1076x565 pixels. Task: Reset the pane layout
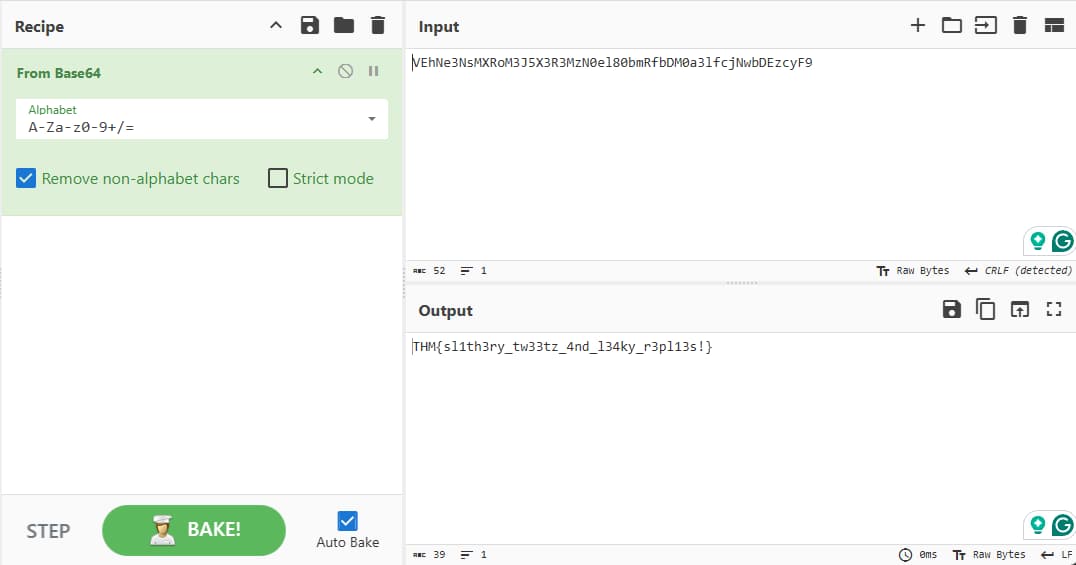[x=1053, y=25]
